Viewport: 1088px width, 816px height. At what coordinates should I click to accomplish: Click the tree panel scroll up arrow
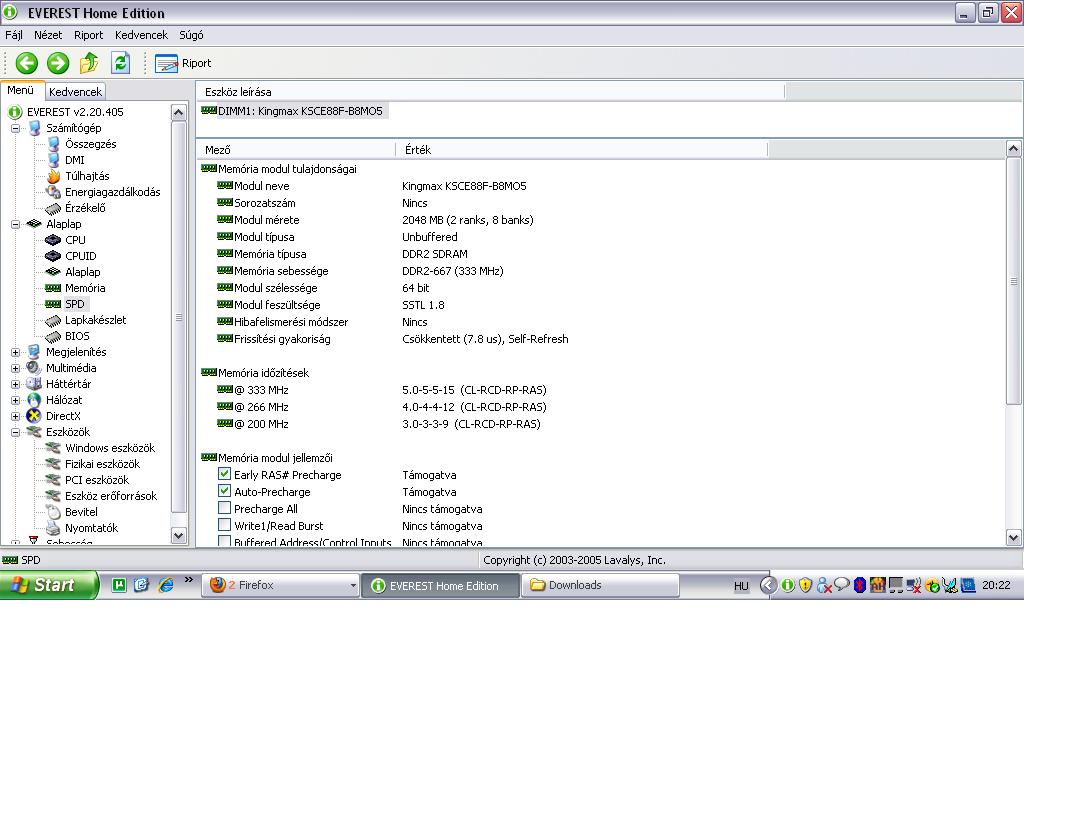[178, 112]
